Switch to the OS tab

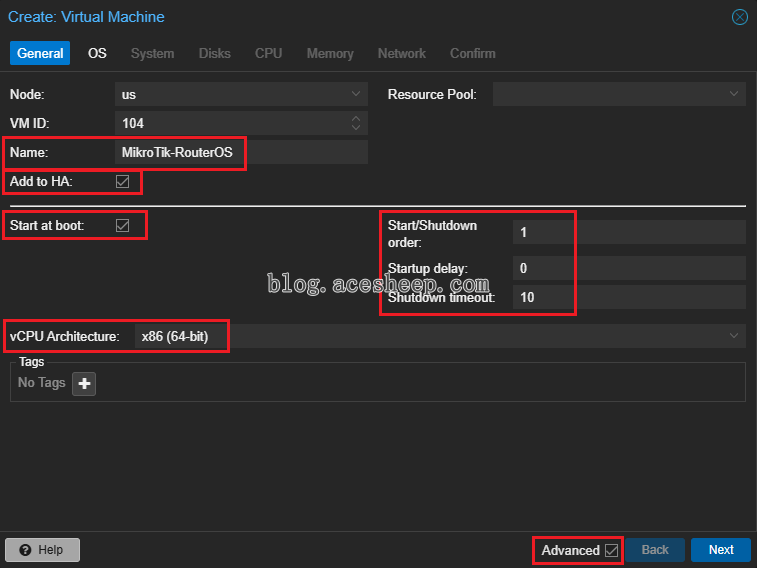97,53
